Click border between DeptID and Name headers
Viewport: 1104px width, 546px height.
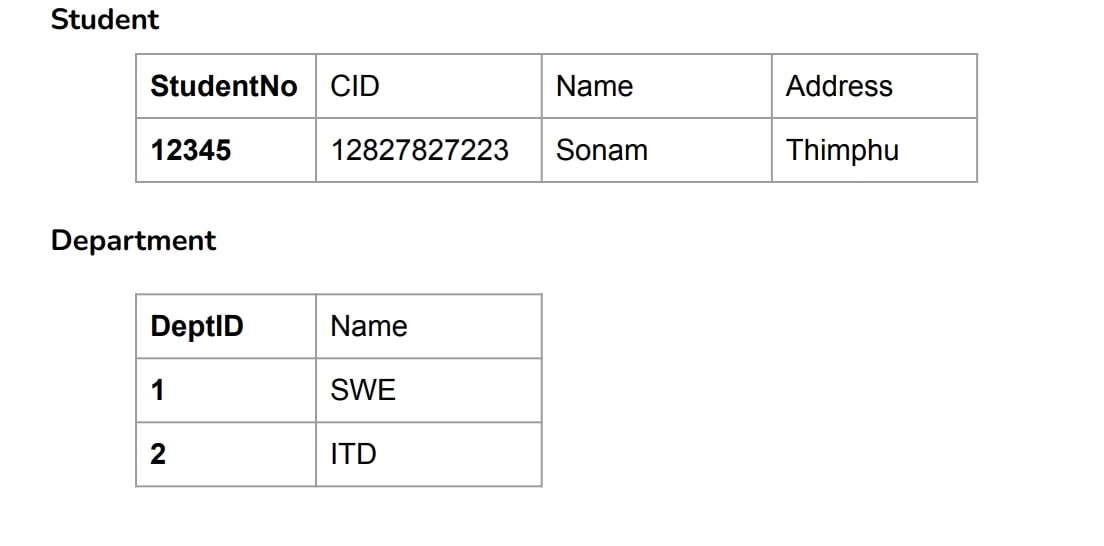coord(316,326)
